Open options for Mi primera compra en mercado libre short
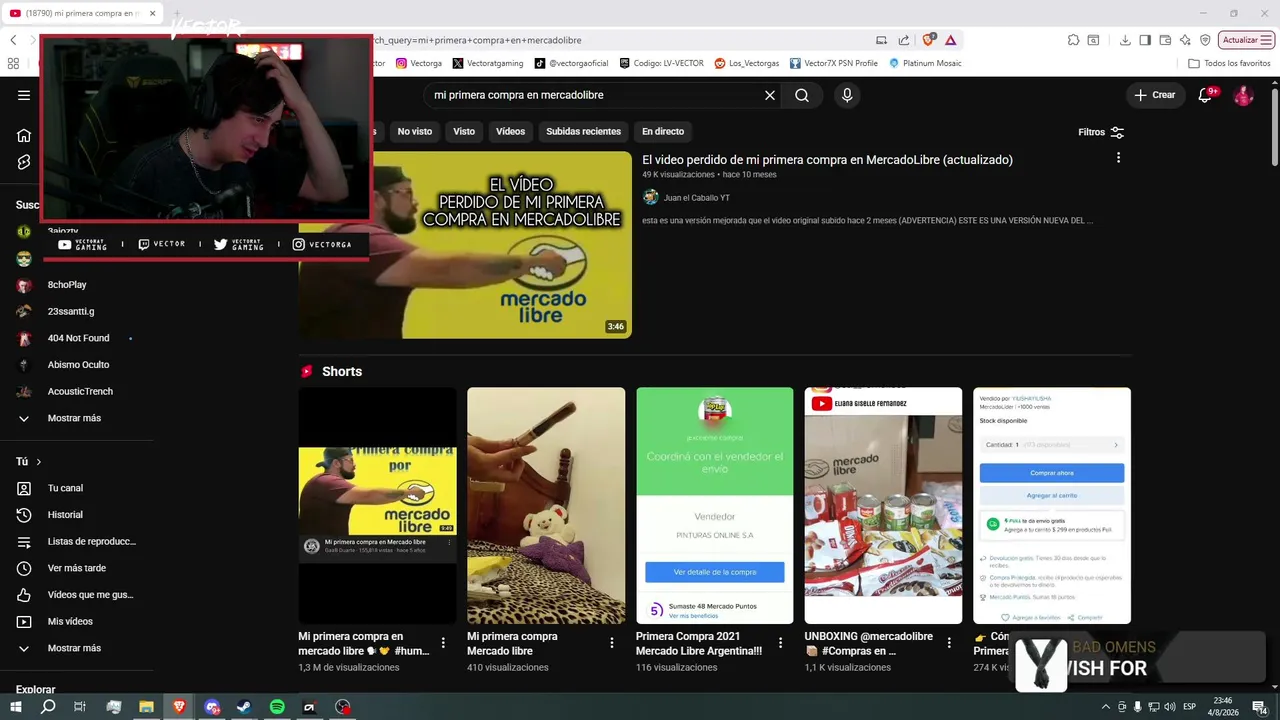The image size is (1280, 720). pyautogui.click(x=444, y=643)
